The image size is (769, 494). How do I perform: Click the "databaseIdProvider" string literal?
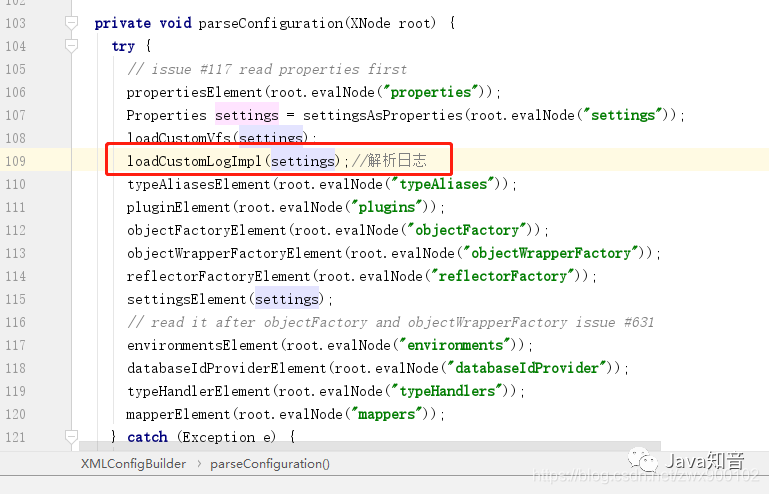click(527, 368)
